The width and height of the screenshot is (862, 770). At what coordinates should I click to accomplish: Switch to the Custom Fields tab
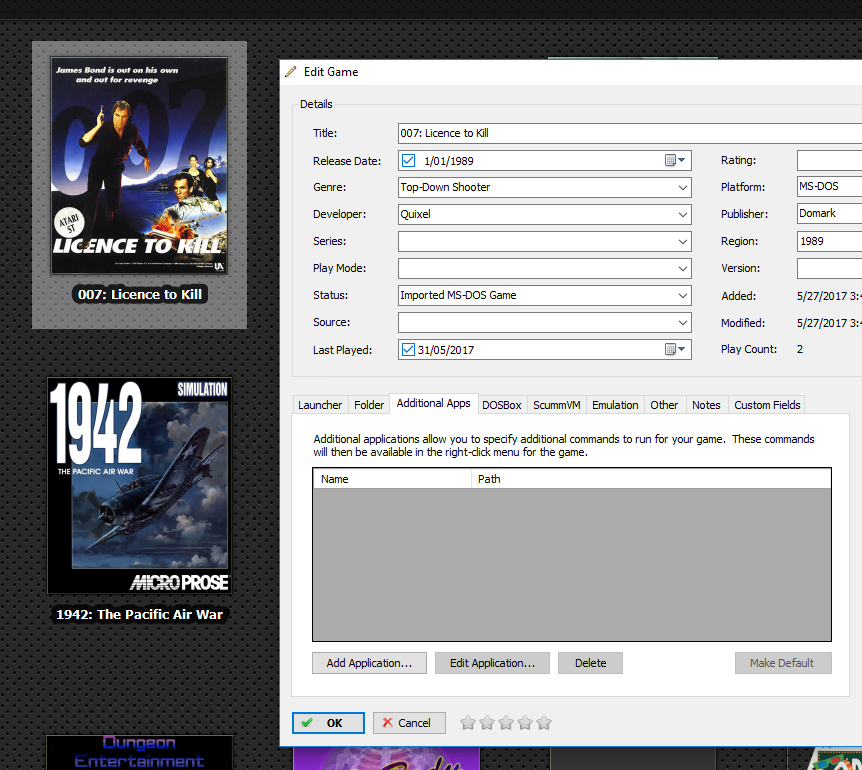coord(767,405)
